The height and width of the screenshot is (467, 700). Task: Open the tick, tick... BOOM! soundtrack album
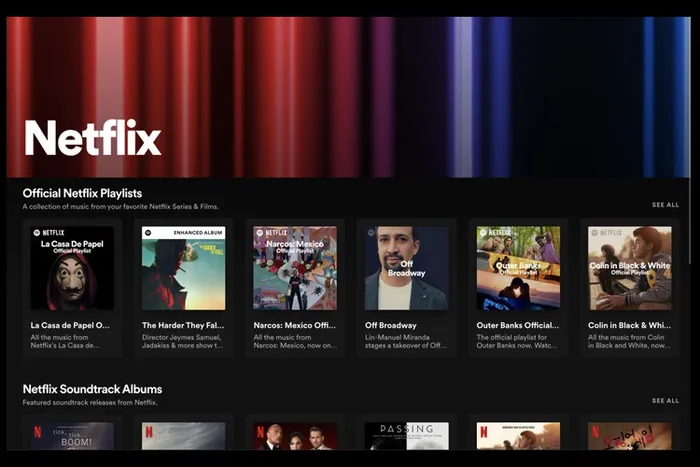(x=72, y=436)
